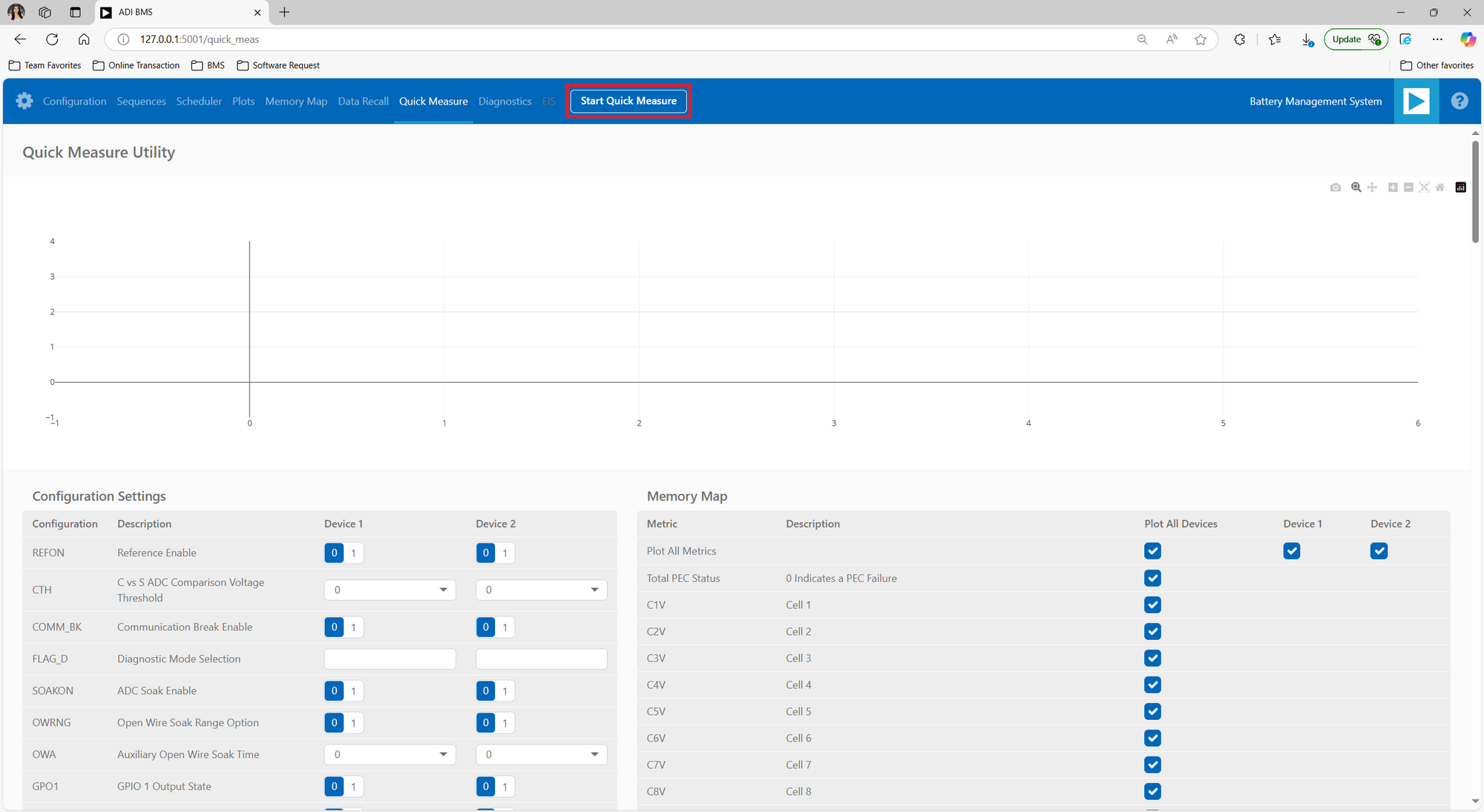Image resolution: width=1484 pixels, height=812 pixels.
Task: Open the help question mark icon
Action: click(x=1460, y=101)
